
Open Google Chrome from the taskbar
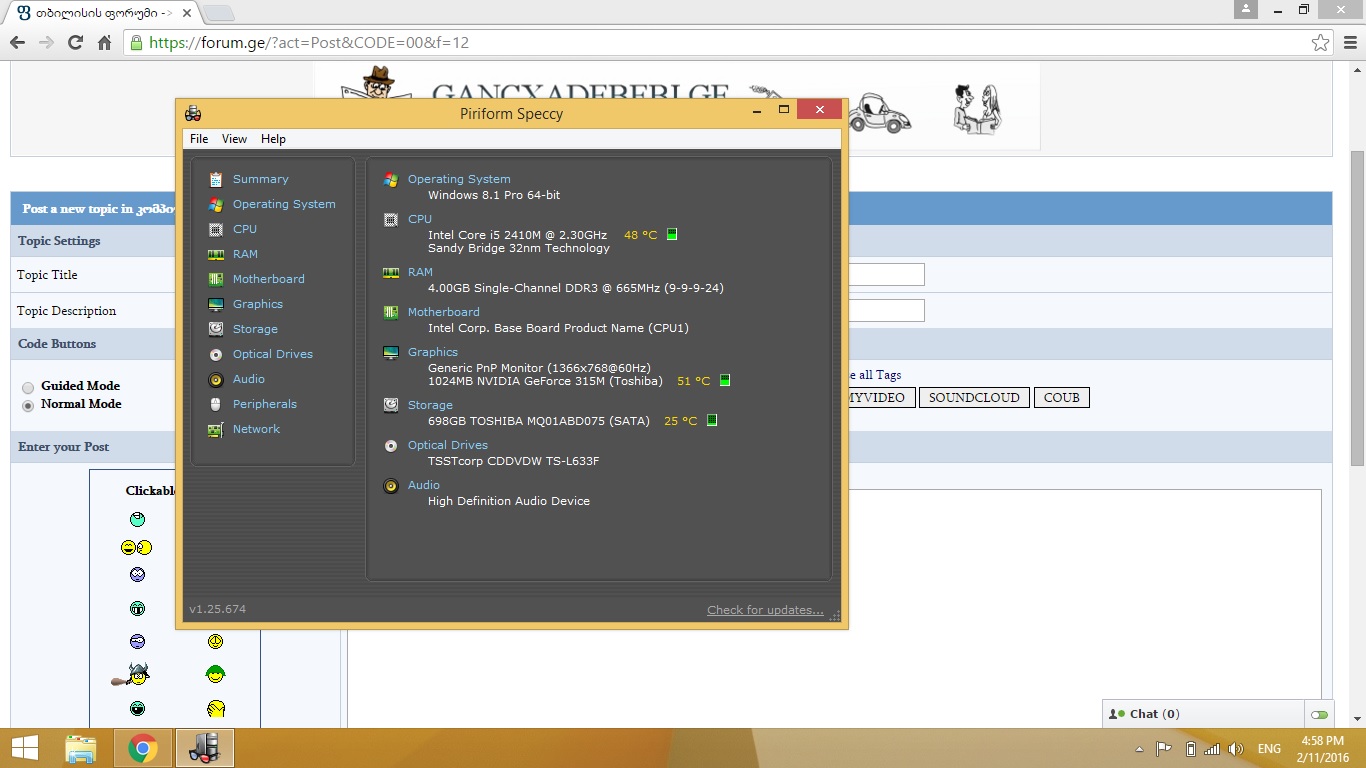coord(143,748)
